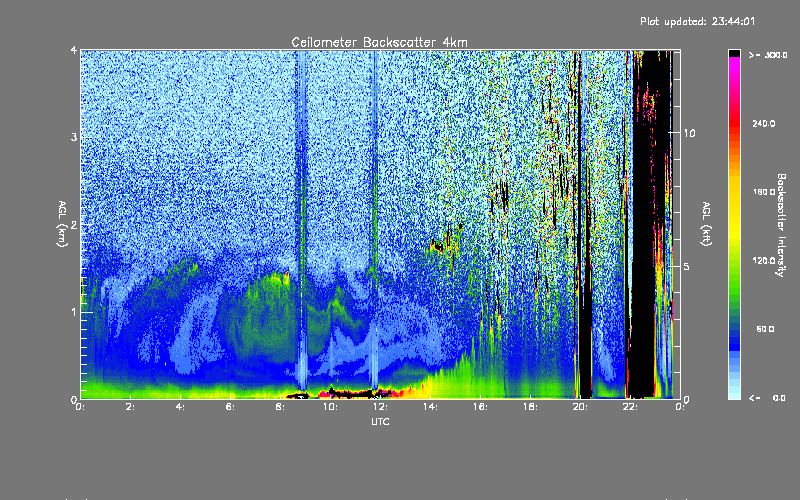Click the '14:' time tick label

click(430, 407)
